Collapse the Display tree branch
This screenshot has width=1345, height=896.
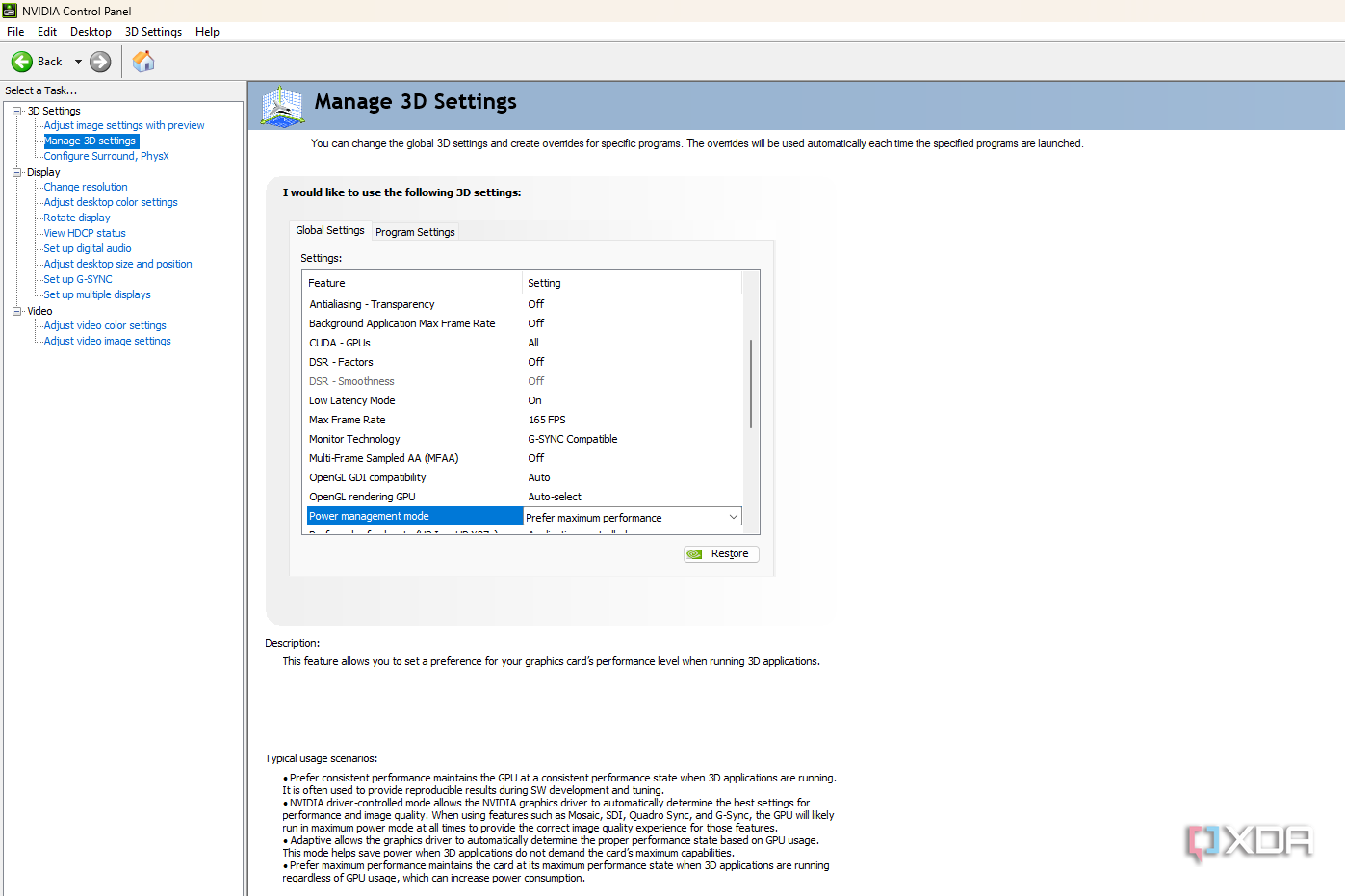tap(16, 171)
